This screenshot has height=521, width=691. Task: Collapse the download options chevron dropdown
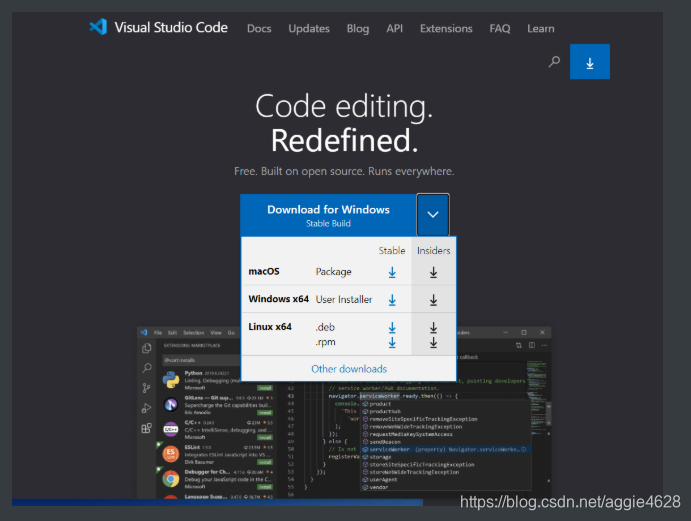pyautogui.click(x=433, y=215)
